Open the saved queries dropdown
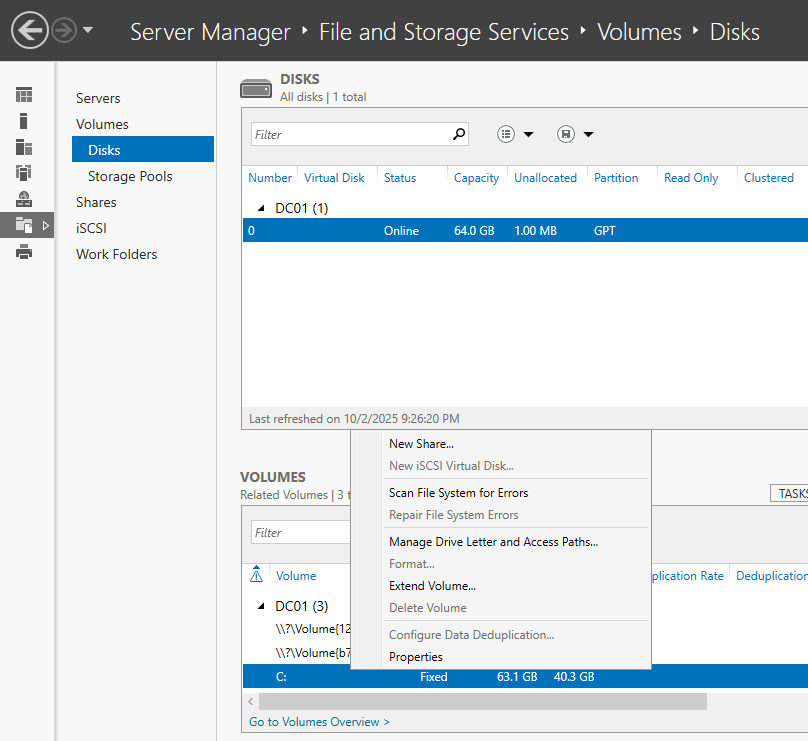 click(x=576, y=134)
